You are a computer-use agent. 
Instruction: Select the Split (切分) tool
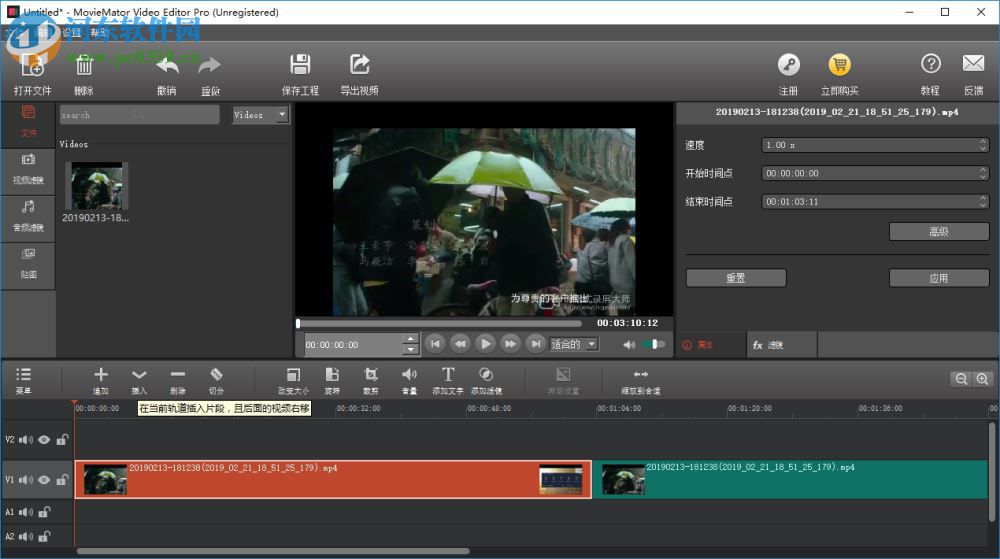click(x=216, y=375)
